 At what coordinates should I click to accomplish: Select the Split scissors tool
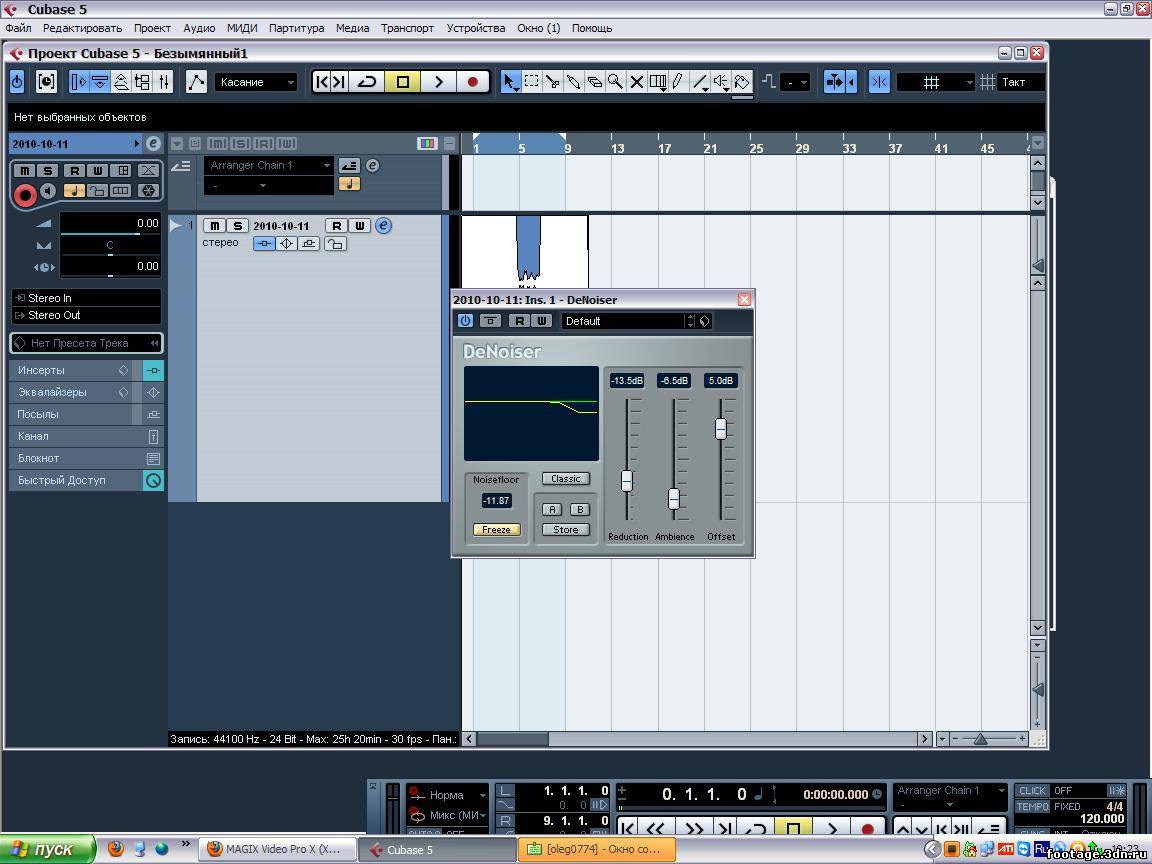[x=552, y=82]
